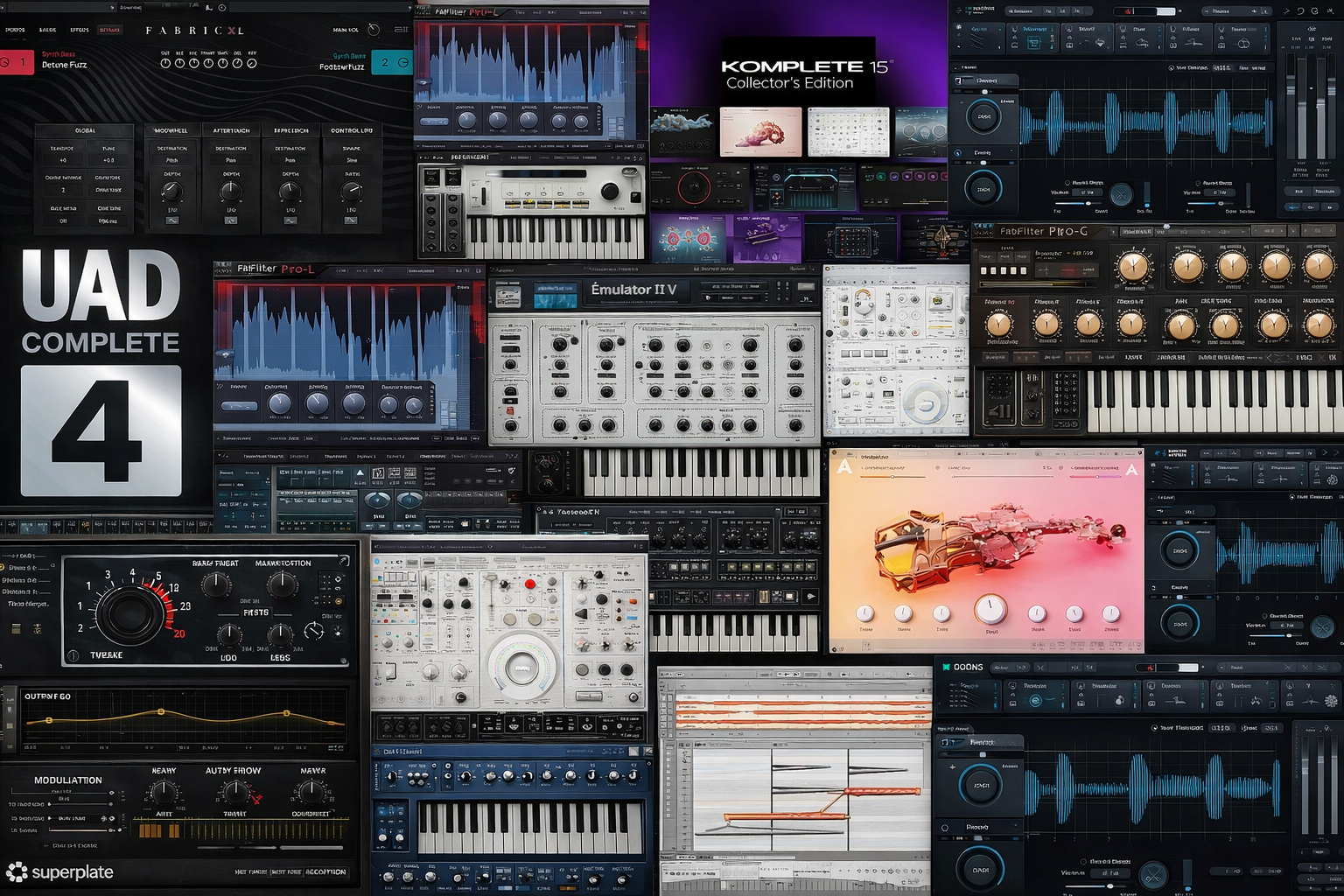This screenshot has width=1344, height=896.
Task: Click the right A logo in pink violin plugin
Action: (x=1131, y=470)
